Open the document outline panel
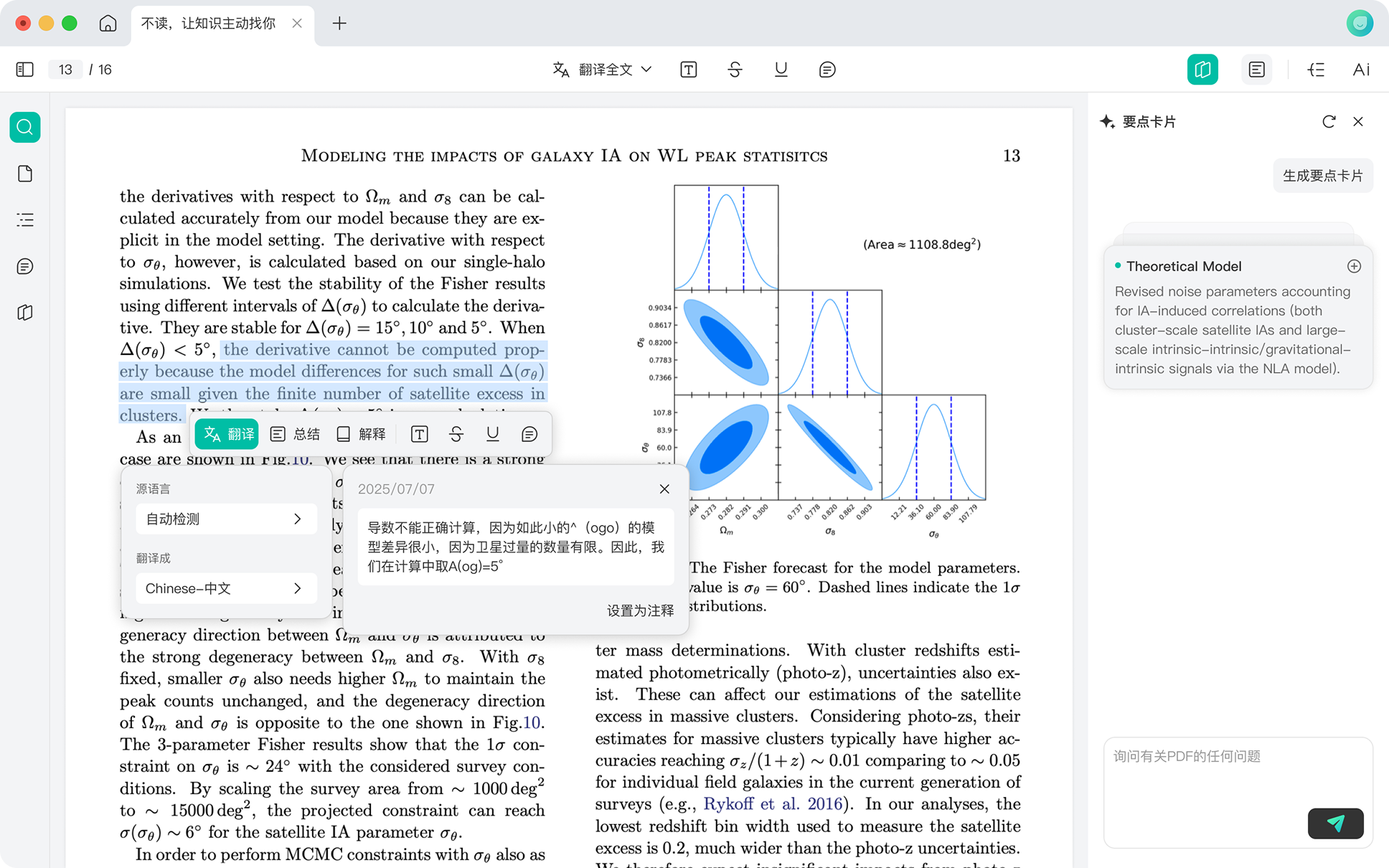1389x868 pixels. pos(24,220)
